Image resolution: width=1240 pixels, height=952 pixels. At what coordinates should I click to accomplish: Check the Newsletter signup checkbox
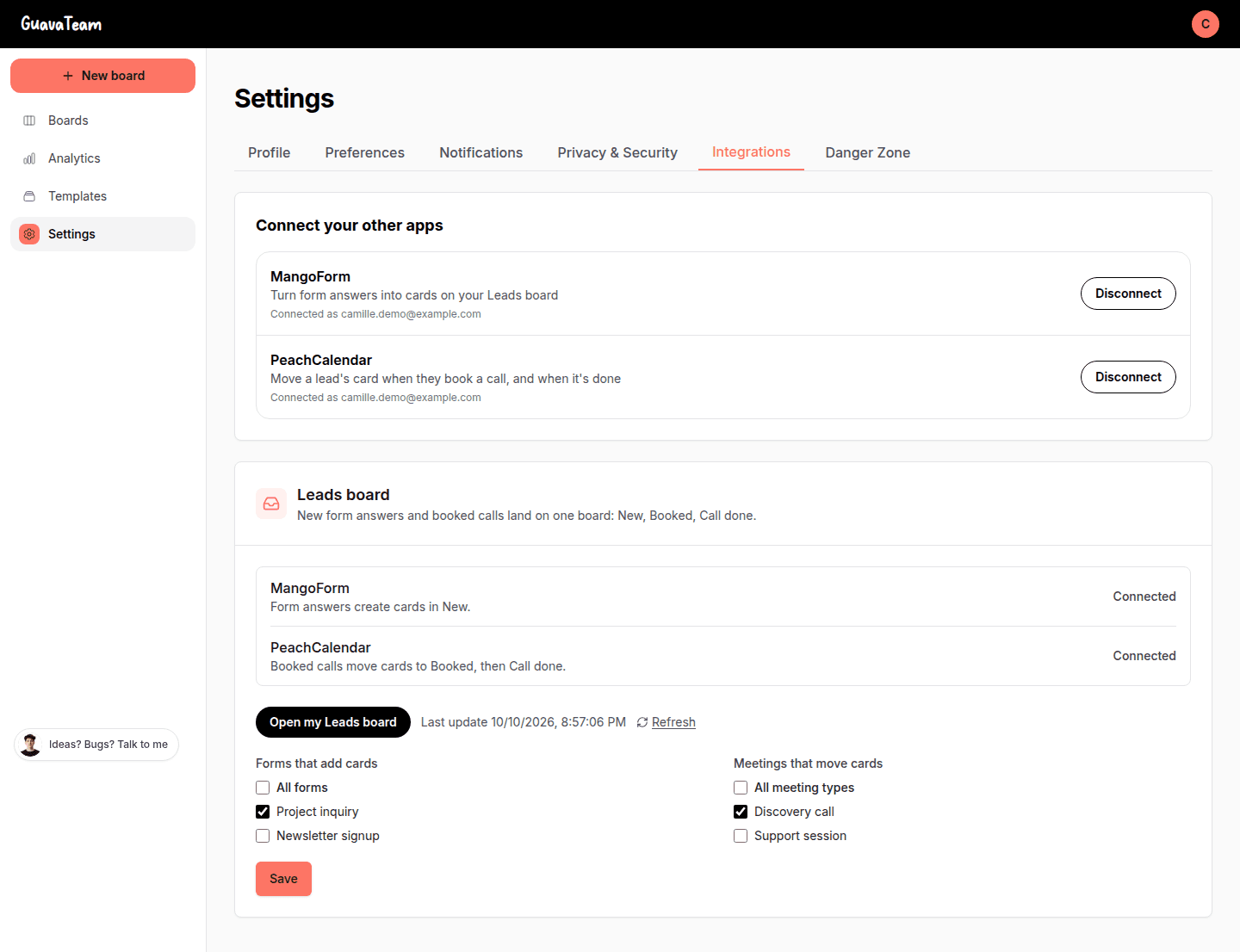point(263,836)
